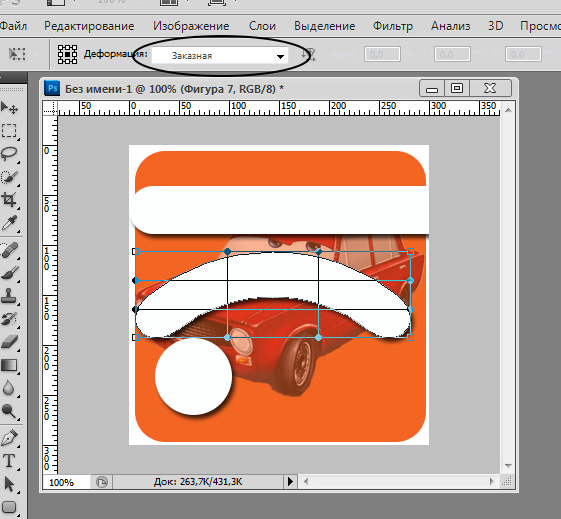
Task: Open the Изображение menu
Action: coord(191,26)
